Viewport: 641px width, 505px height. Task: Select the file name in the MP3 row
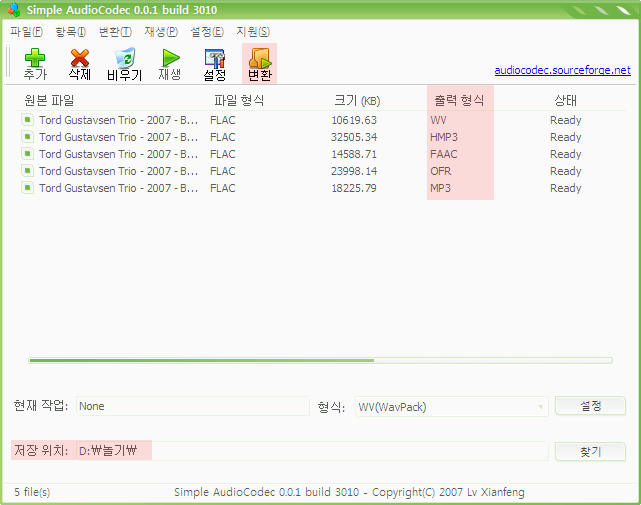coord(119,188)
